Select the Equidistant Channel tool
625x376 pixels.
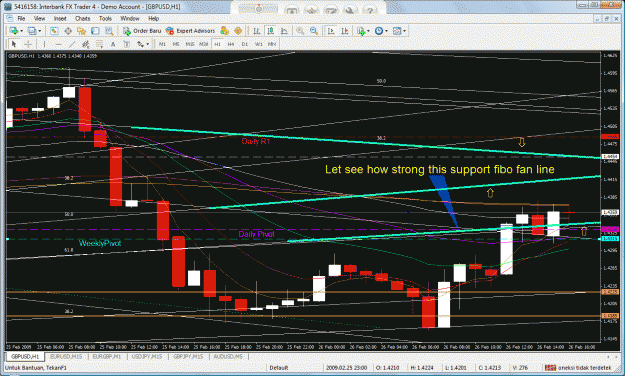[x=85, y=44]
